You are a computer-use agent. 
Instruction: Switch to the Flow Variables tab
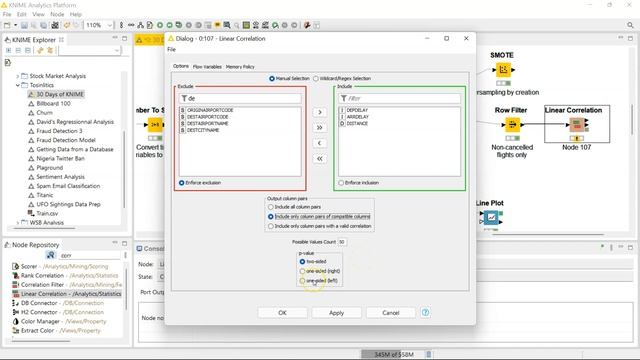(x=207, y=67)
